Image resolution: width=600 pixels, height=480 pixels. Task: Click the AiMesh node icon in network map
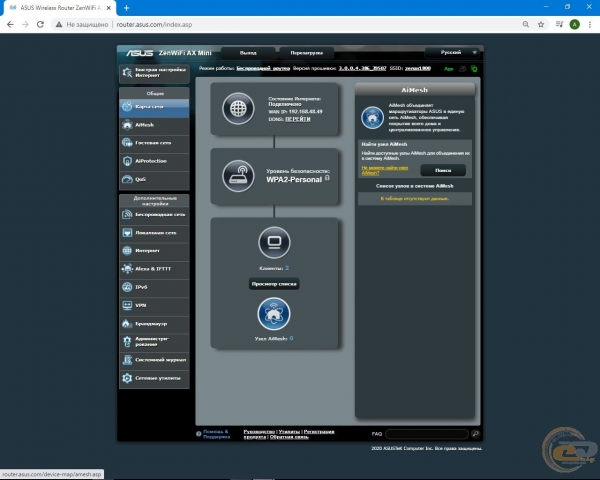point(274,314)
